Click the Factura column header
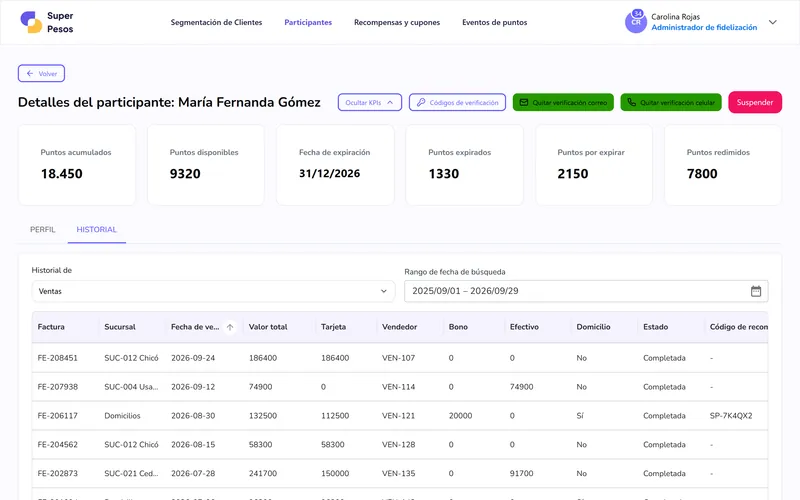The image size is (800, 500). (x=51, y=327)
